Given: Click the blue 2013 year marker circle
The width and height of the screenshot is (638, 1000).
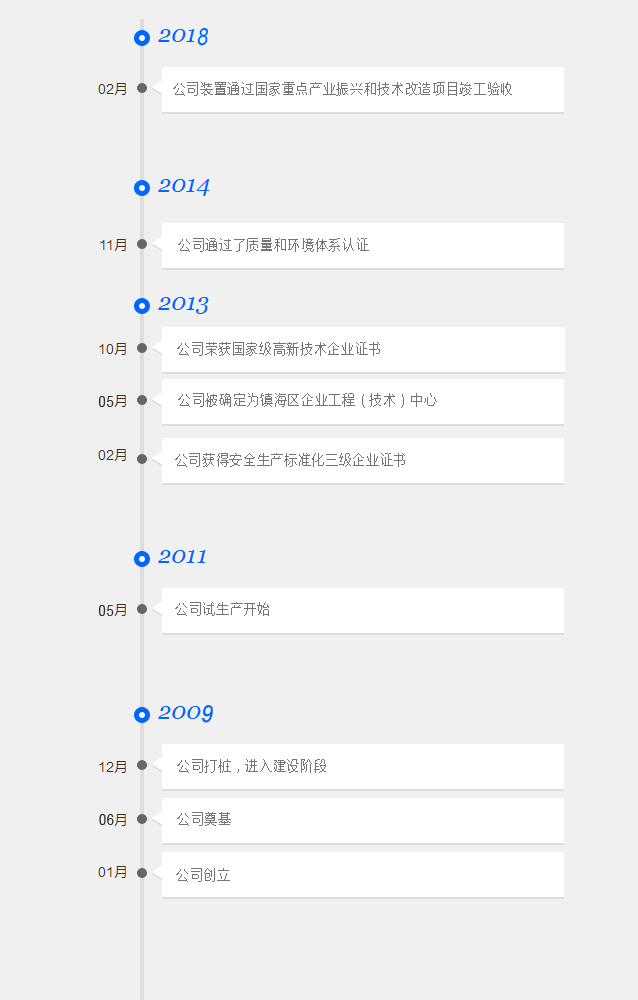Looking at the screenshot, I should click(x=142, y=306).
